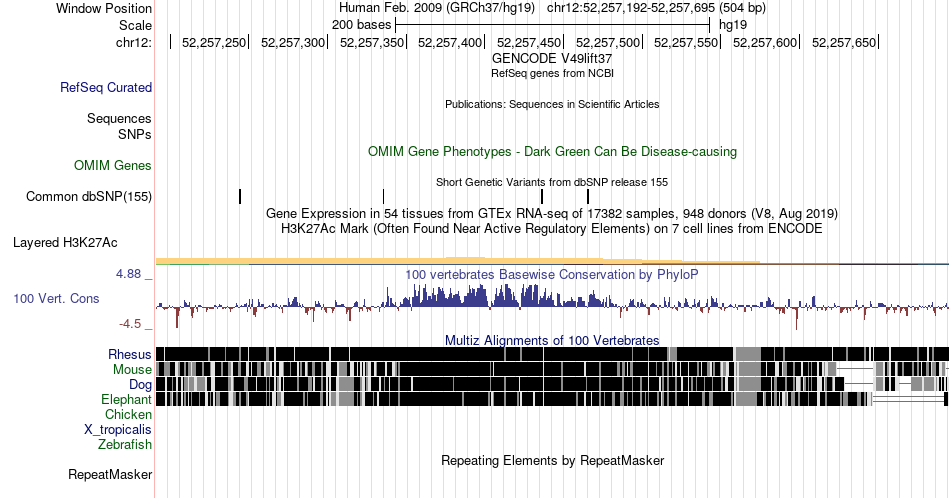Open the OMIM Genes track label
The width and height of the screenshot is (950, 498).
pyautogui.click(x=113, y=165)
